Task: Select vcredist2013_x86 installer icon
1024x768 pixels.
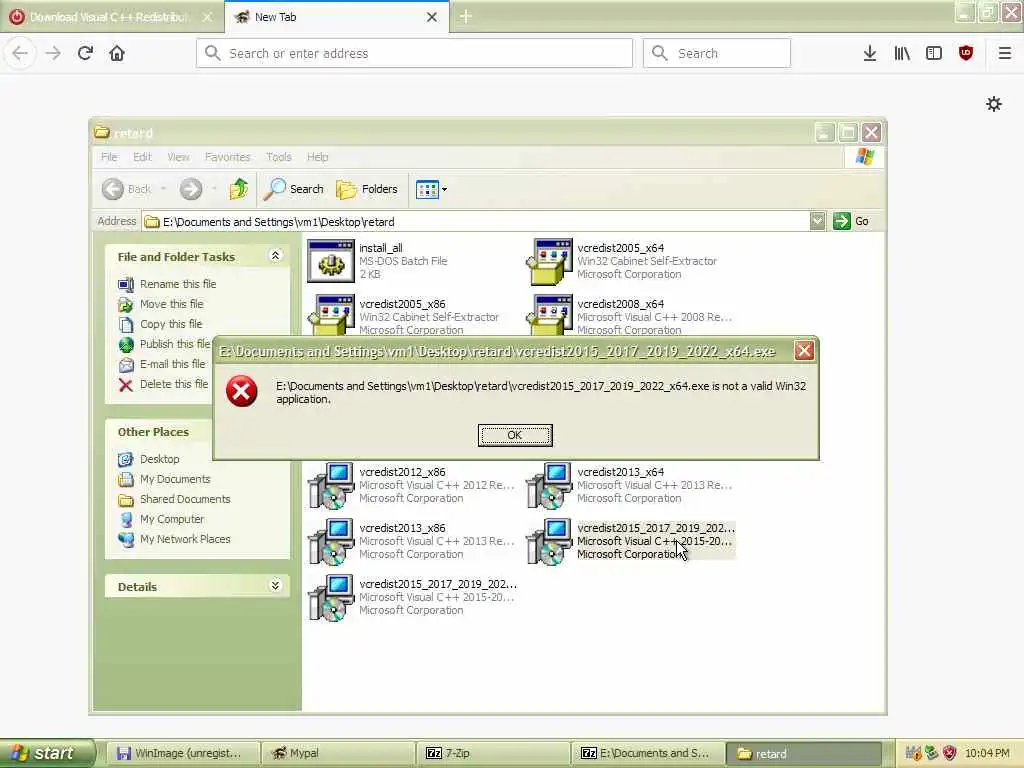Action: tap(331, 541)
